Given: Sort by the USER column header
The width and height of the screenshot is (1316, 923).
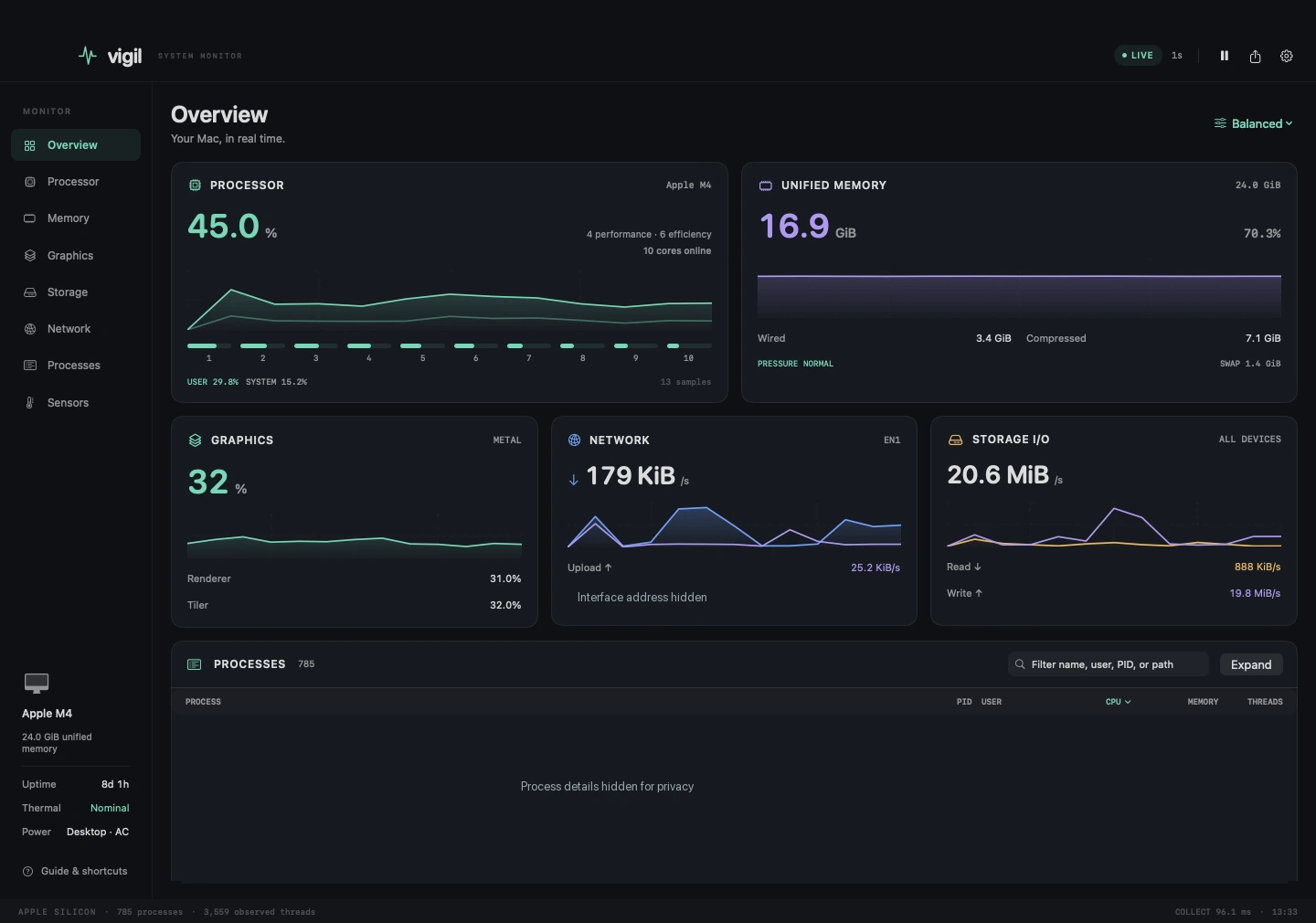Looking at the screenshot, I should (992, 702).
